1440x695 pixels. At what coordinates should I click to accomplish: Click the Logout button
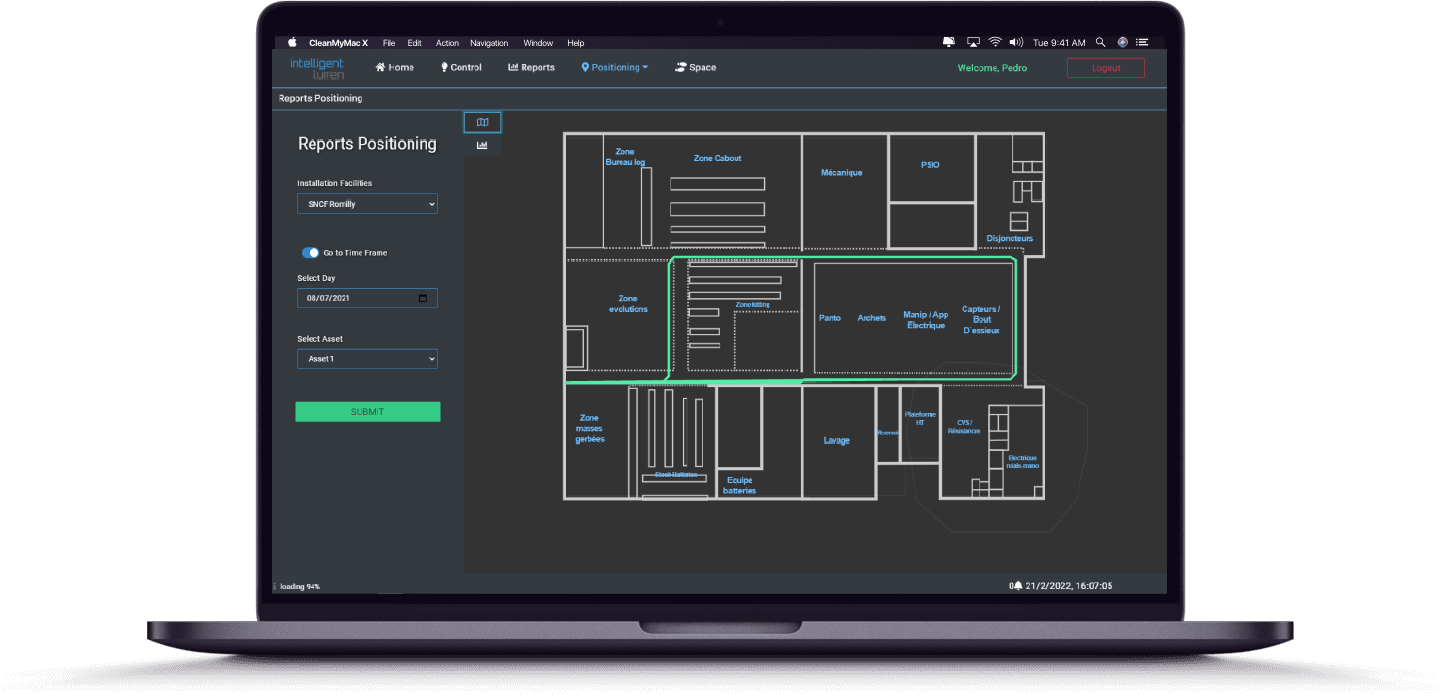1106,68
